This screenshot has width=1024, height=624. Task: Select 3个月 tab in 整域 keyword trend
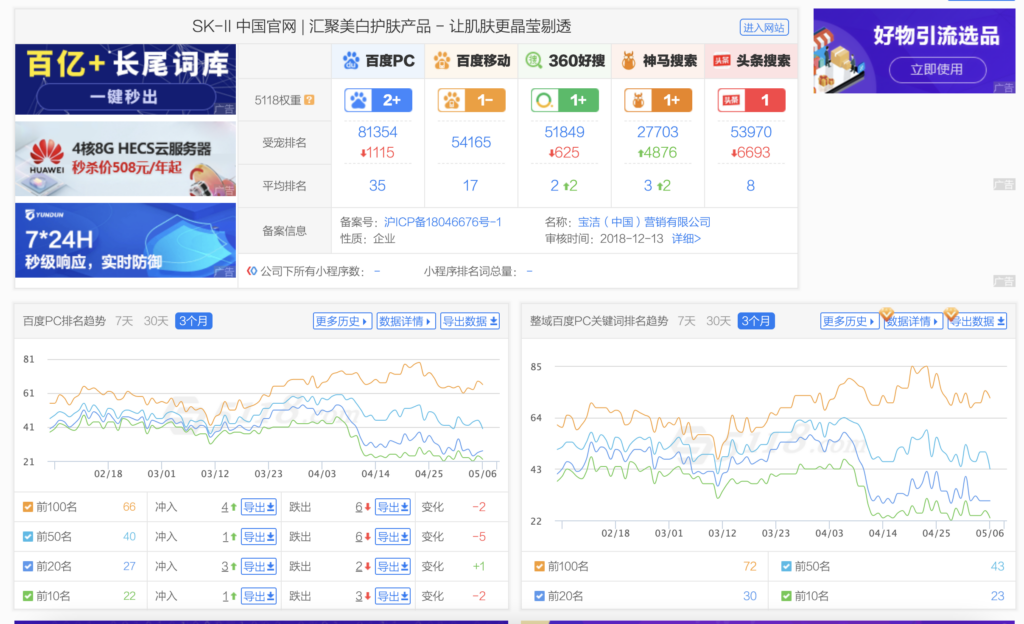pyautogui.click(x=756, y=321)
